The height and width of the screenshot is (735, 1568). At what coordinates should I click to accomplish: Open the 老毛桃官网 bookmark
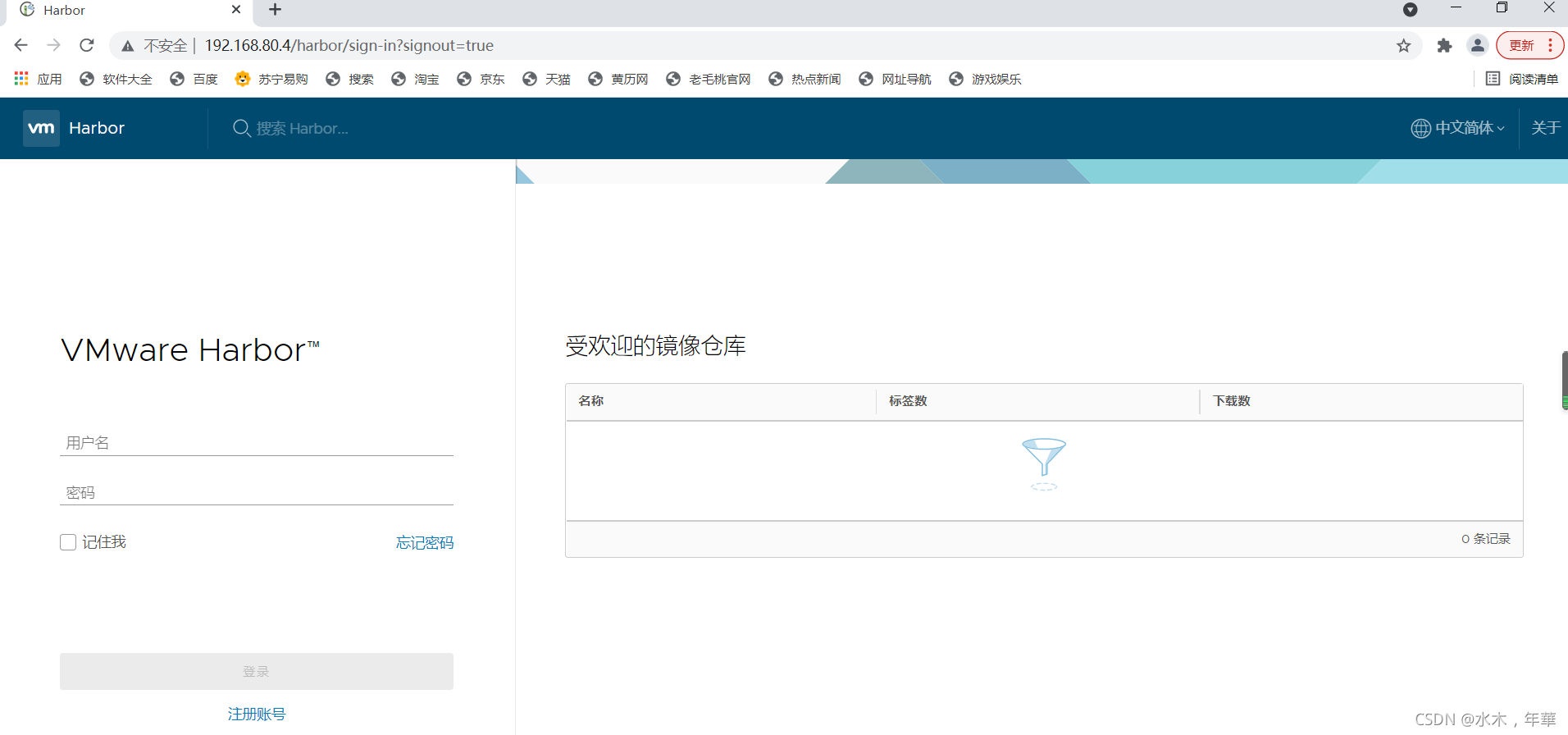point(709,79)
